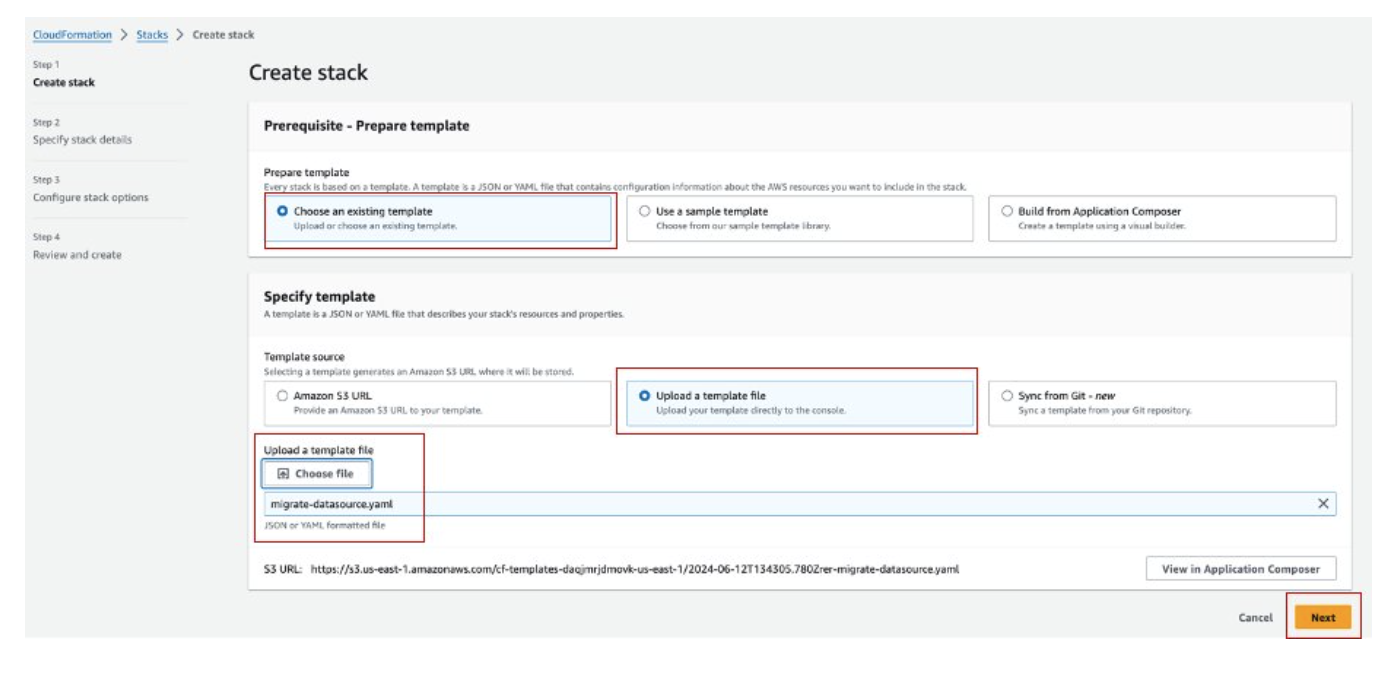Choose Amazon S3 URL template source
Image resolution: width=1399 pixels, height=674 pixels.
click(x=283, y=396)
